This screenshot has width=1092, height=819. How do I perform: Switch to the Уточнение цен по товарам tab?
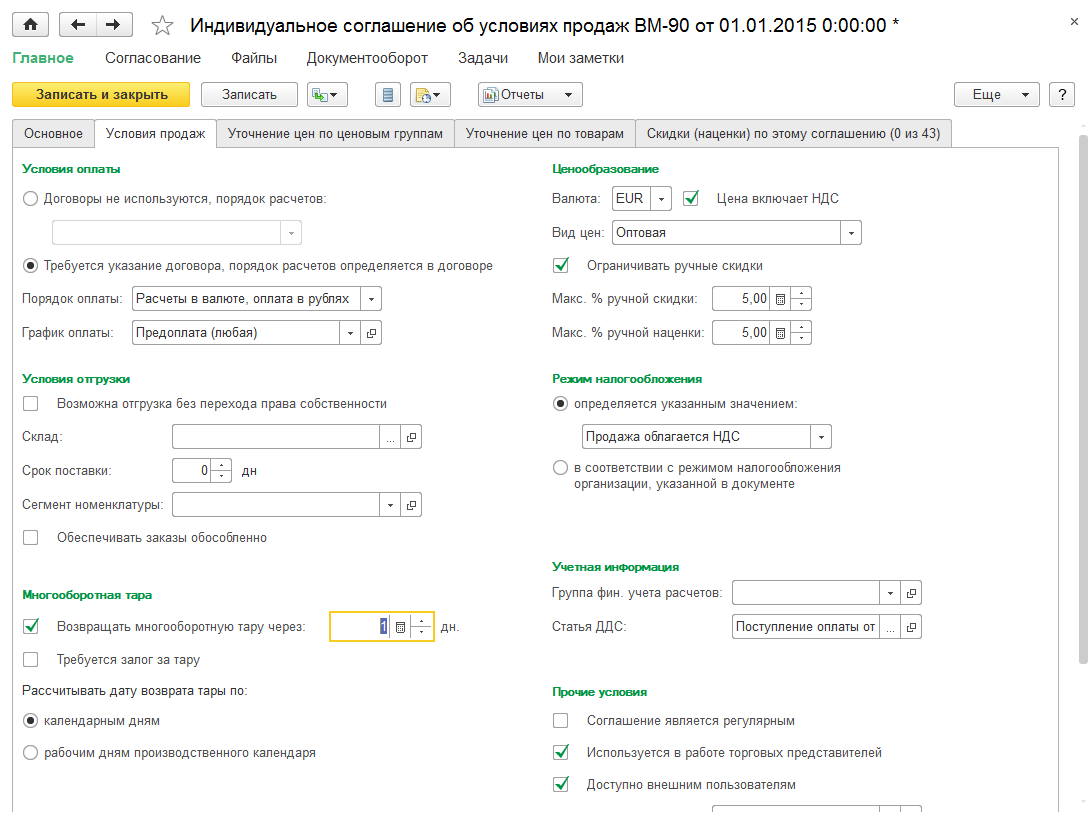544,132
